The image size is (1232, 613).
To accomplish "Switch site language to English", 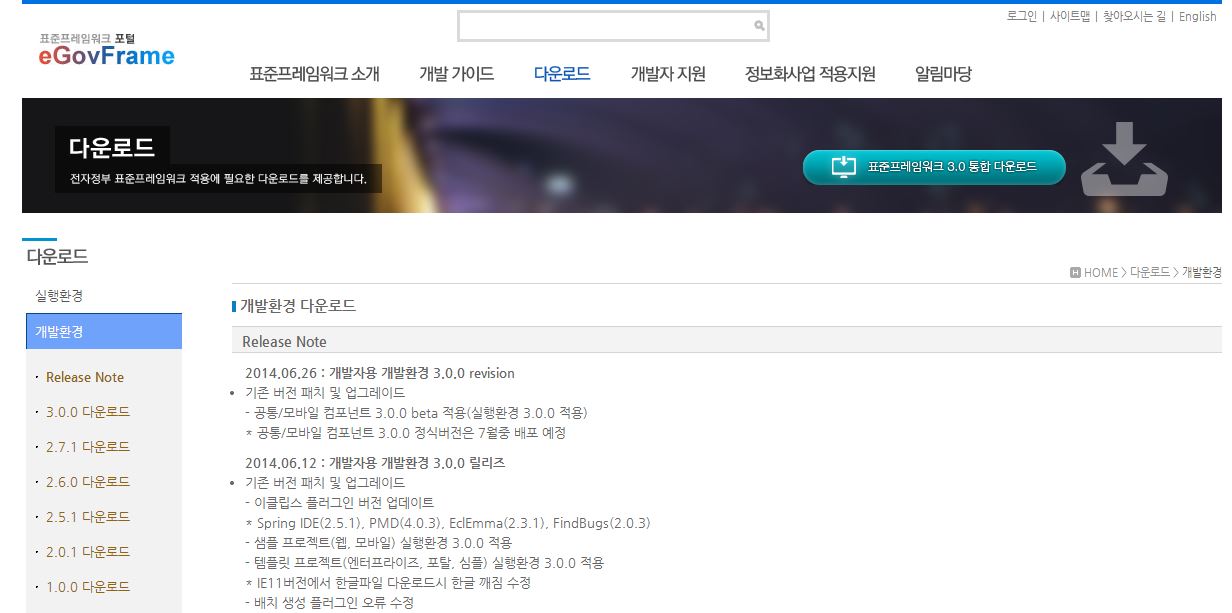I will click(x=1197, y=16).
